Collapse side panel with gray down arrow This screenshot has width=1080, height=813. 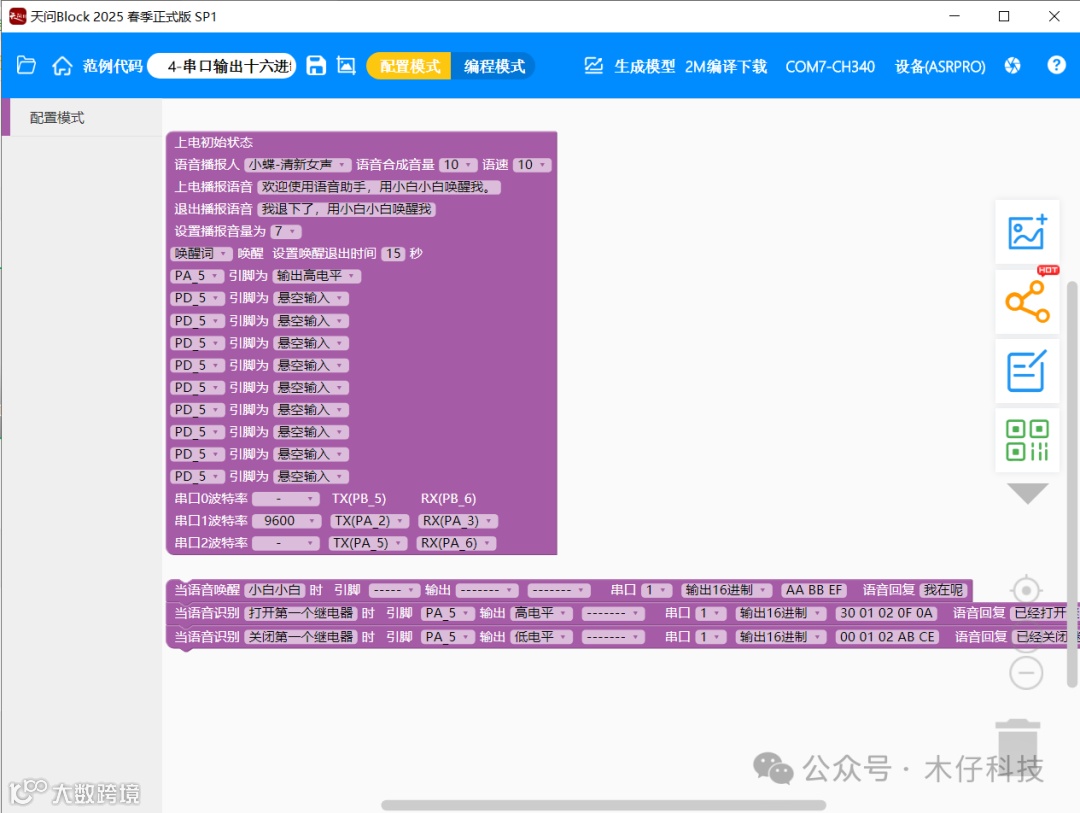pyautogui.click(x=1027, y=493)
